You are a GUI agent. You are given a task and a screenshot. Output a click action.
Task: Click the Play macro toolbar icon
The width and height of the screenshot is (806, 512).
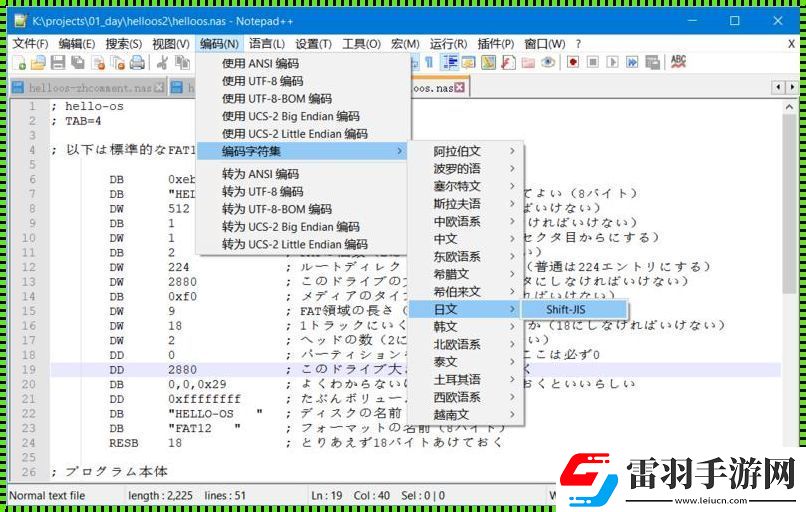click(612, 62)
